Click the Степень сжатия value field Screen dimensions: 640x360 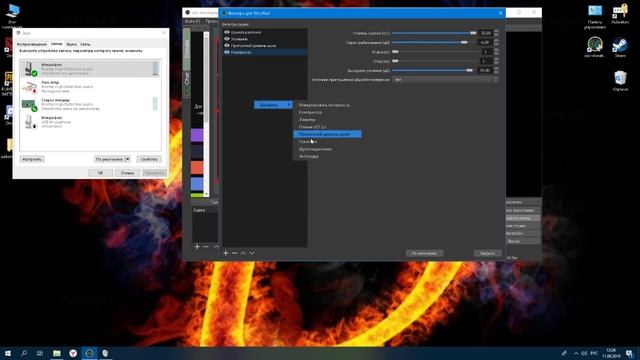(x=486, y=33)
